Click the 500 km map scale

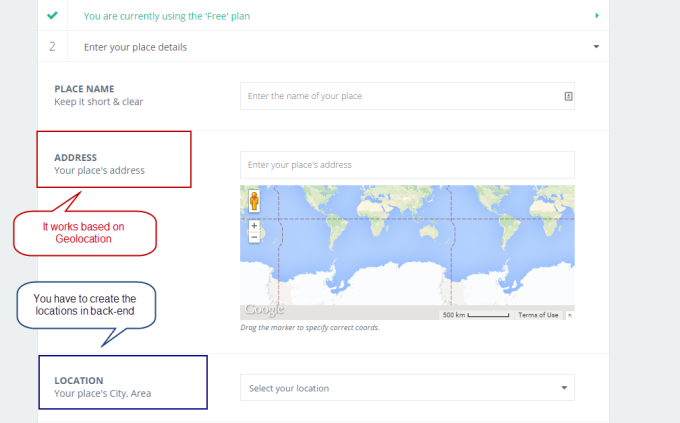476,315
